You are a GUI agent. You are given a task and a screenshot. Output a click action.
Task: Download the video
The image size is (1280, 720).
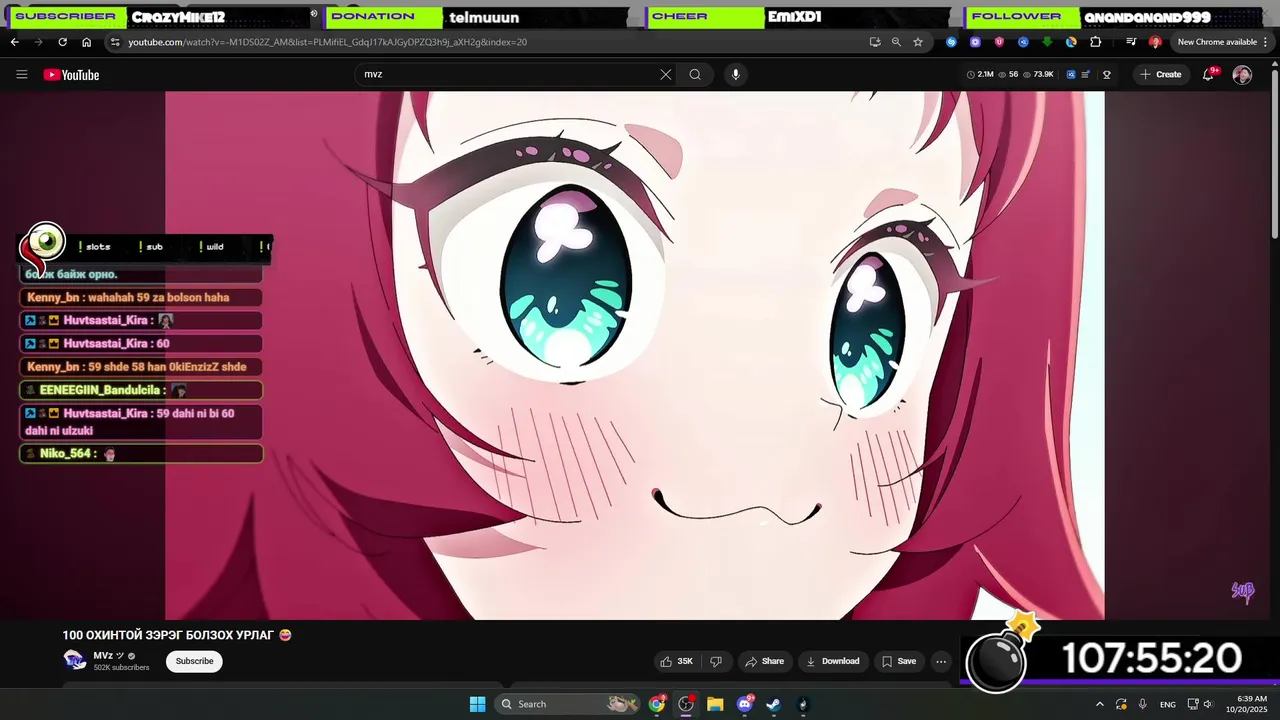pyautogui.click(x=833, y=661)
